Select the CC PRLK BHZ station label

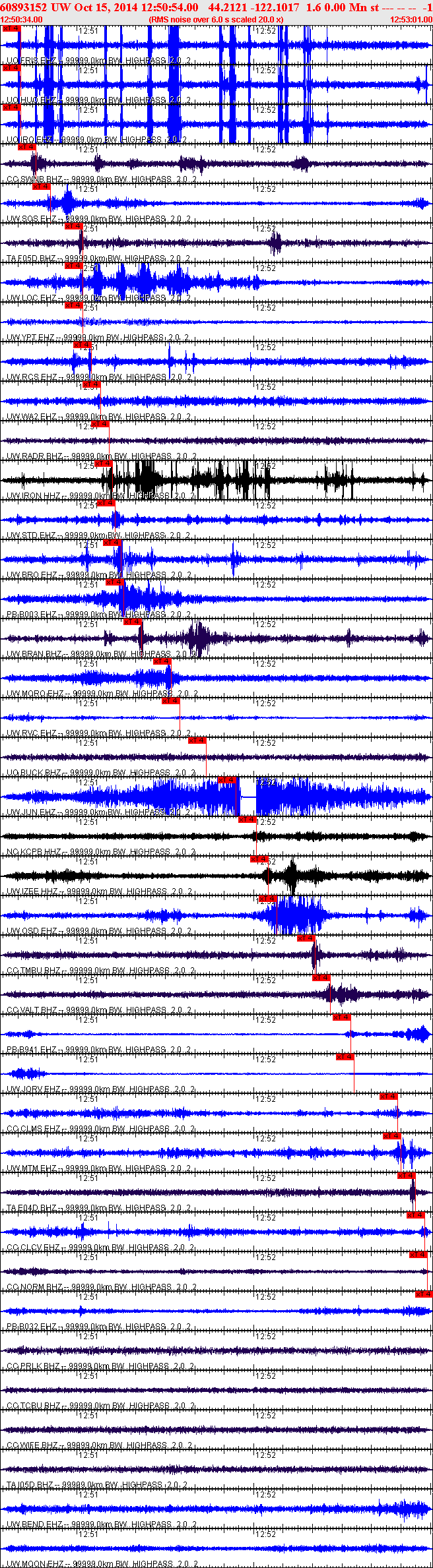coord(101,1366)
